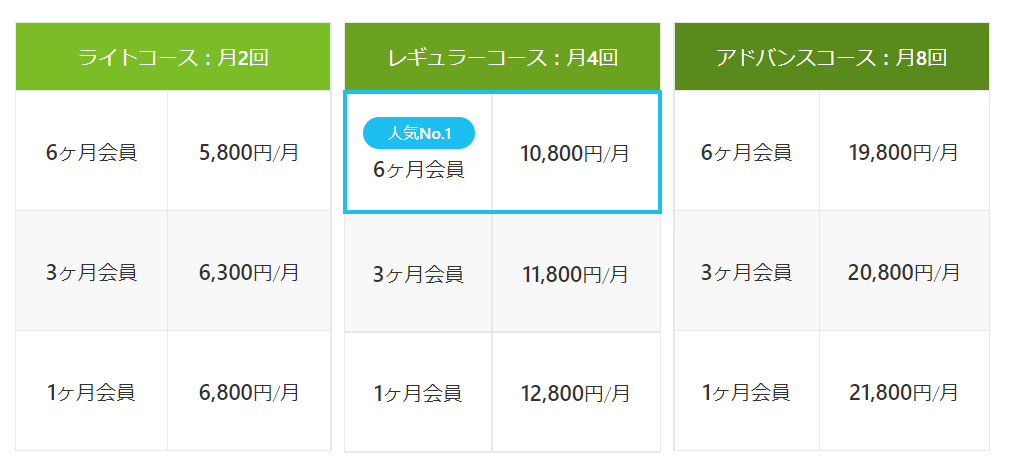Click the 19,800円/月 price
1015x474 pixels.
click(x=904, y=151)
